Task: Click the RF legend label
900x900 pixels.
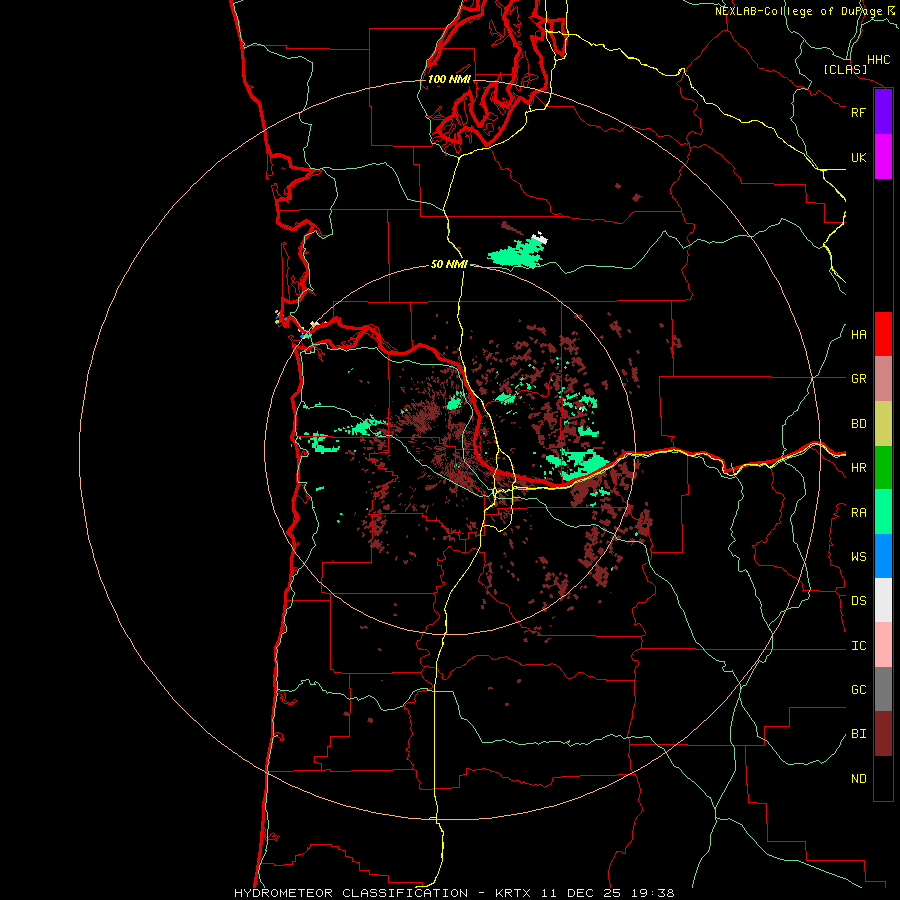Action: click(x=858, y=112)
